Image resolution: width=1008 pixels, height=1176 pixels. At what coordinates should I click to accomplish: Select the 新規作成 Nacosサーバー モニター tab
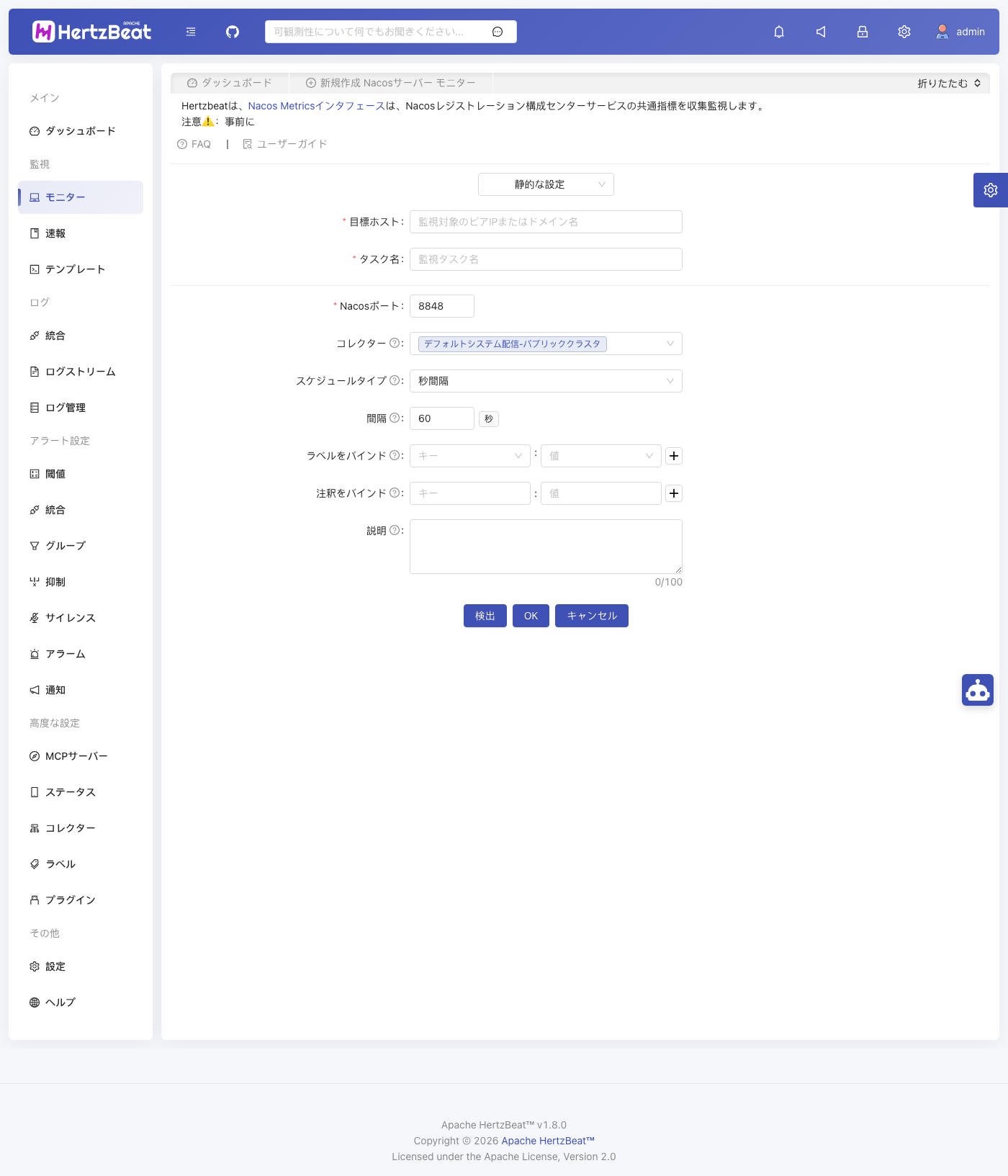[x=391, y=83]
